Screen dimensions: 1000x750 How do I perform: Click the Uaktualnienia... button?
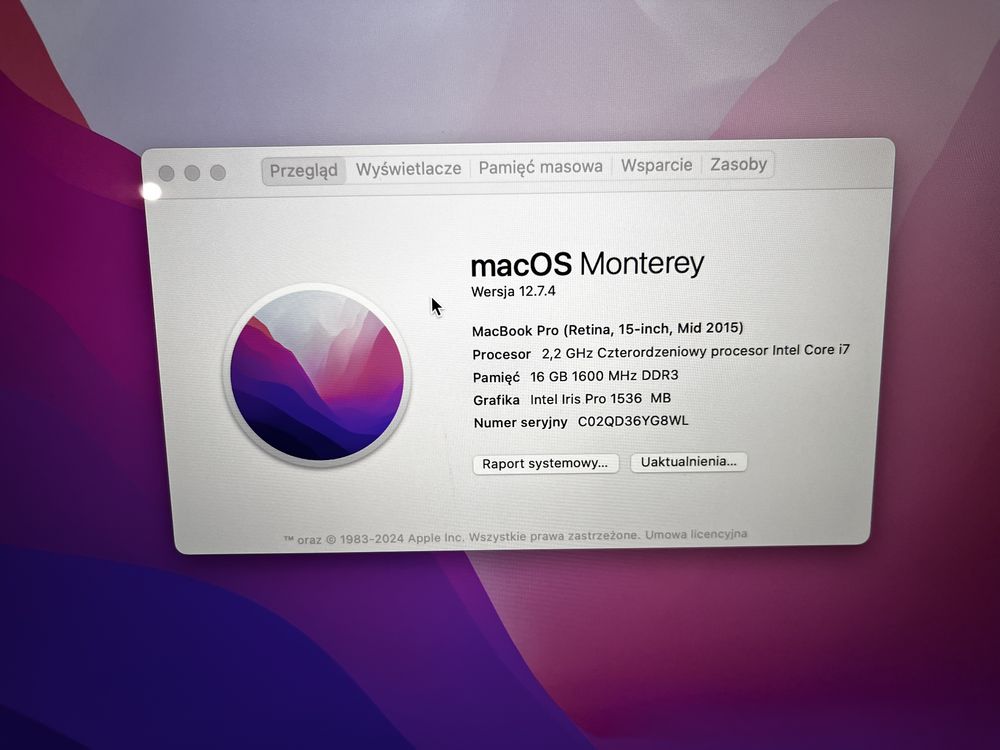pos(689,462)
